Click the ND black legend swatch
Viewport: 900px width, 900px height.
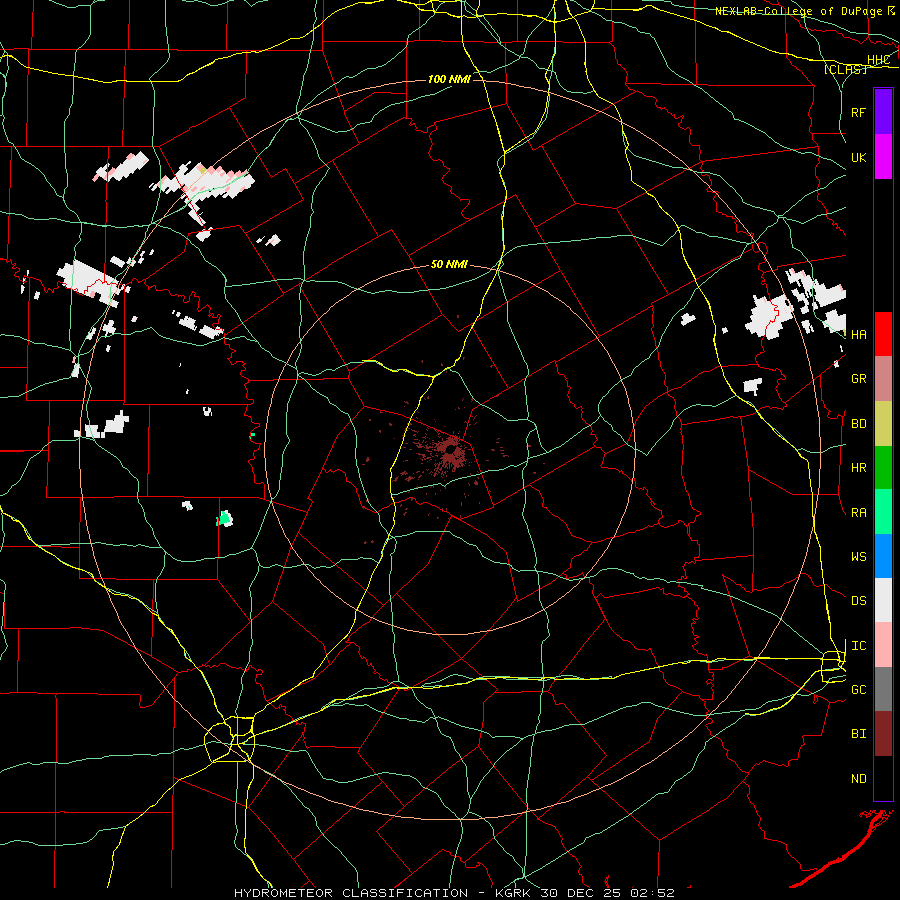883,778
